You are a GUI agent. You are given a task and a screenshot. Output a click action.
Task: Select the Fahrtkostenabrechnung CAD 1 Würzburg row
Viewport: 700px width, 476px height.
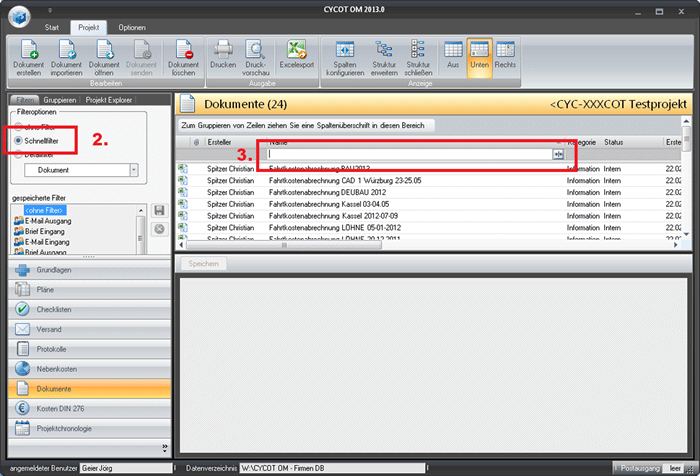(429, 181)
